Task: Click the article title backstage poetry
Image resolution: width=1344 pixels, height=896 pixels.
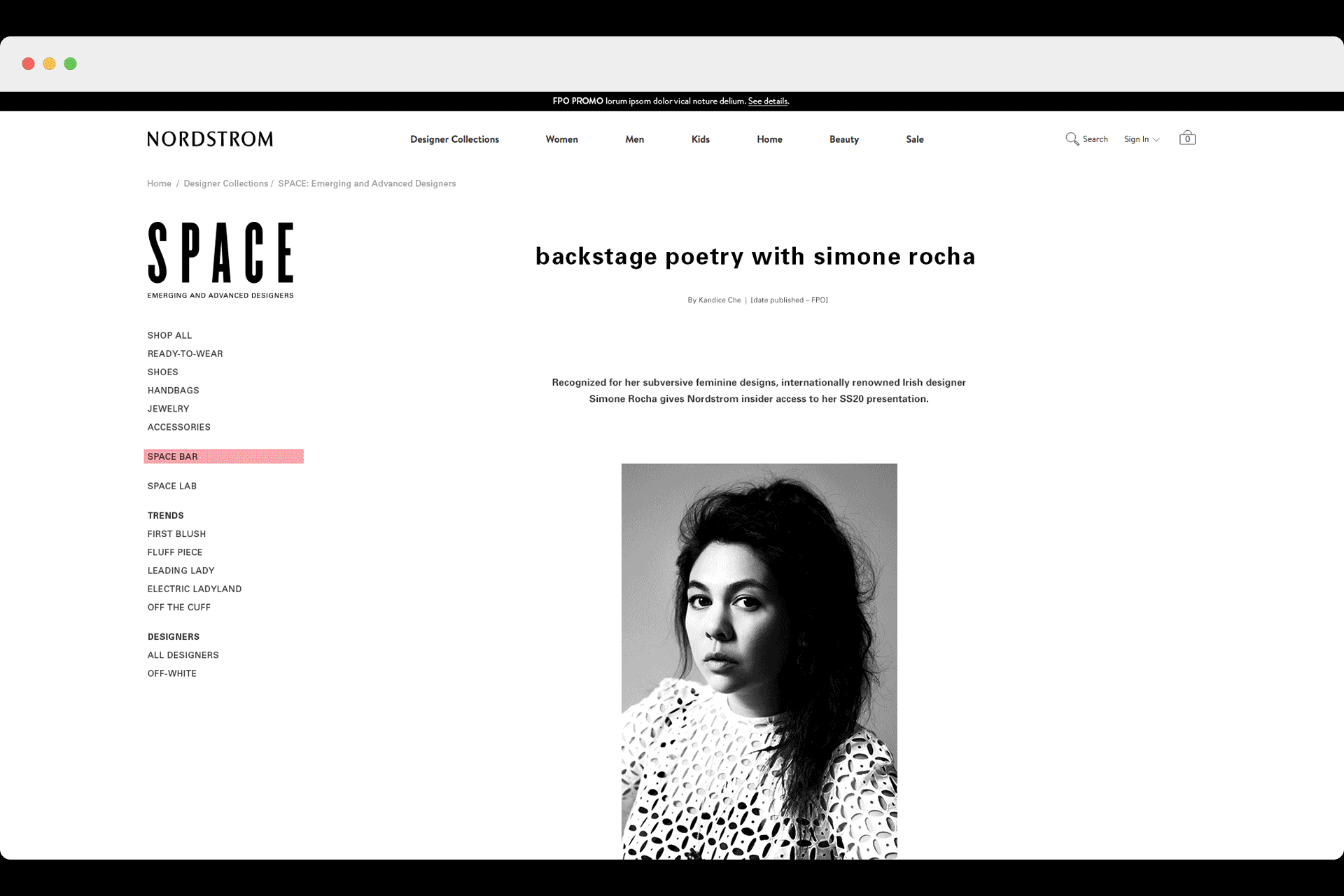Action: click(755, 256)
